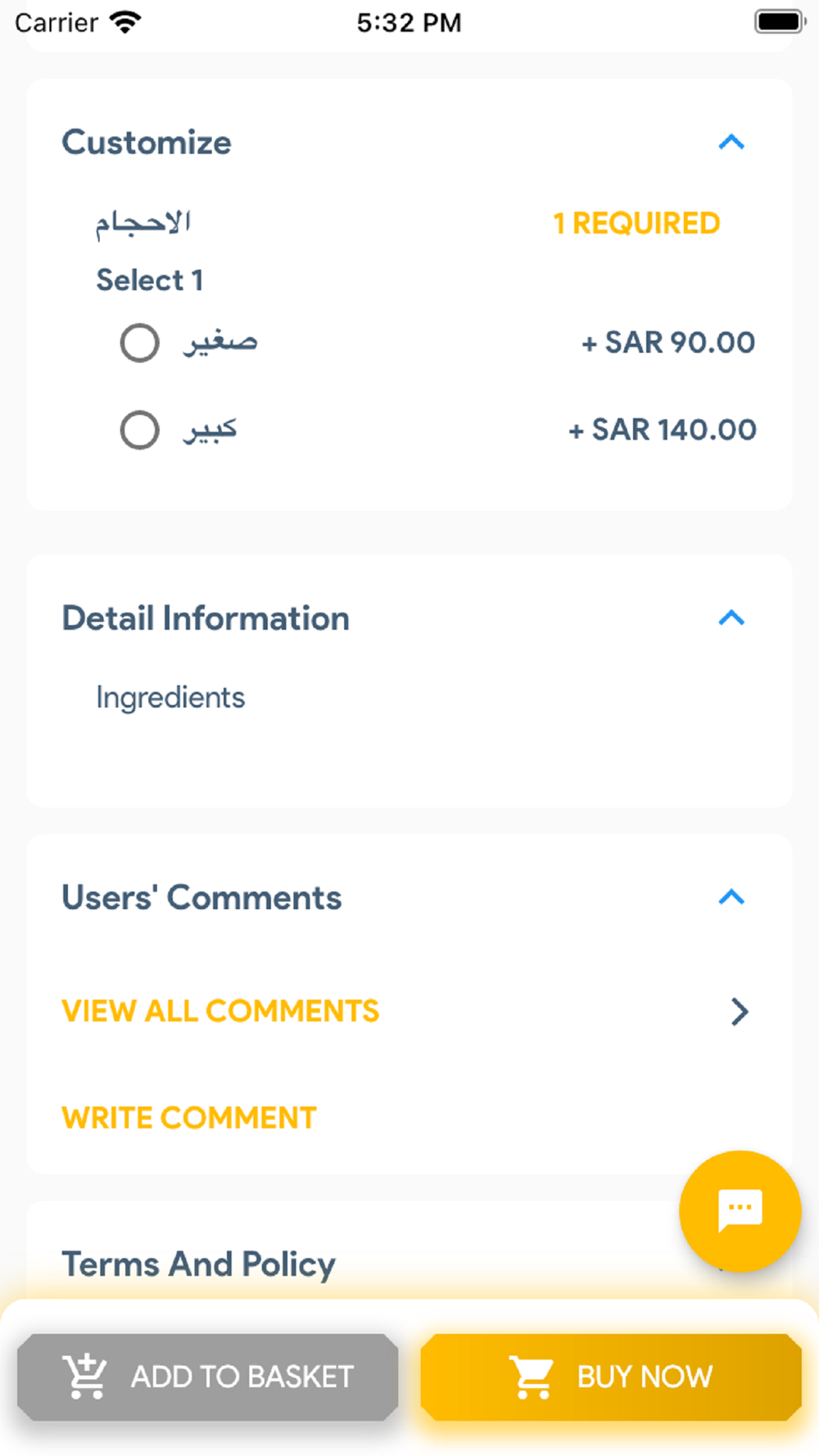
Task: Select the صغير size radio option
Action: pyautogui.click(x=140, y=342)
